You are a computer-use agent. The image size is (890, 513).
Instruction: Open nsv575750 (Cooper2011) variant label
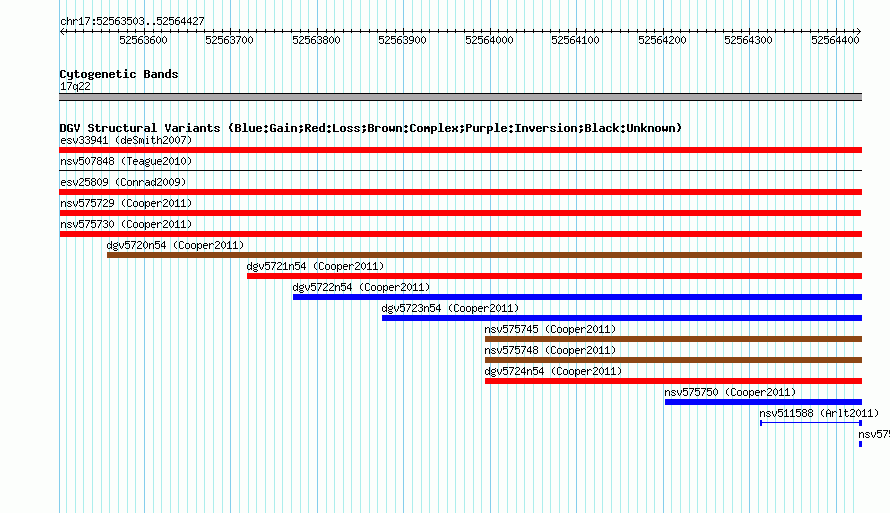click(x=731, y=392)
